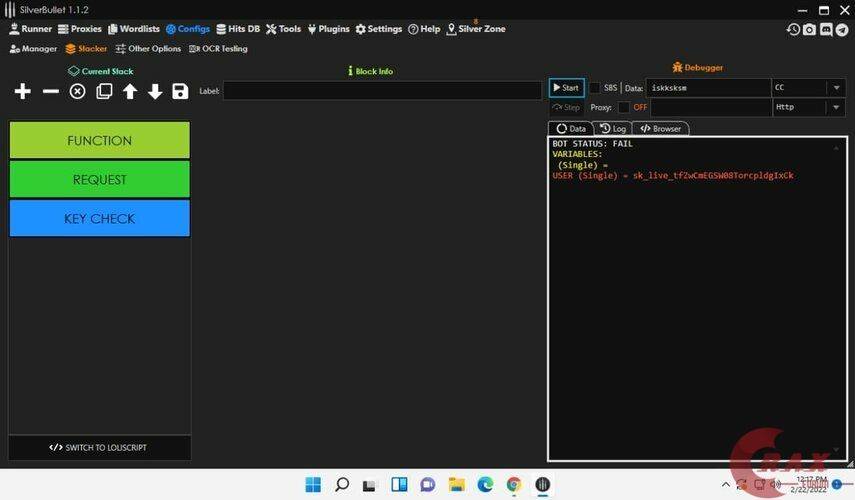Image resolution: width=855 pixels, height=500 pixels.
Task: Click the circled X disable block icon
Action: pos(77,92)
